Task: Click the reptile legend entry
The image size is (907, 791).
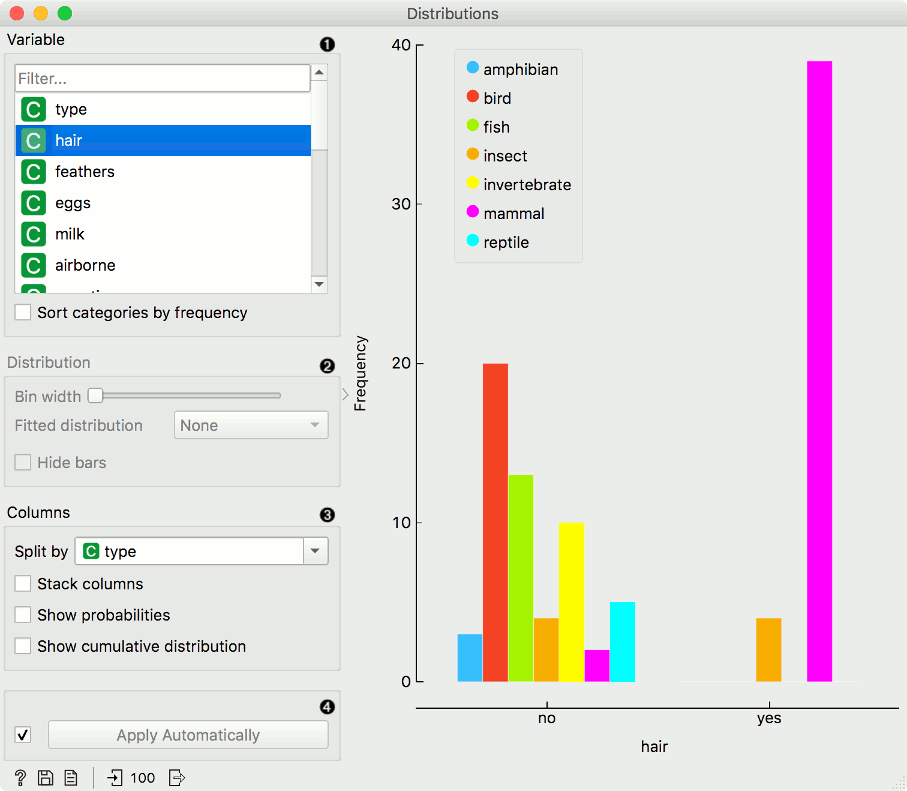Action: pos(497,242)
